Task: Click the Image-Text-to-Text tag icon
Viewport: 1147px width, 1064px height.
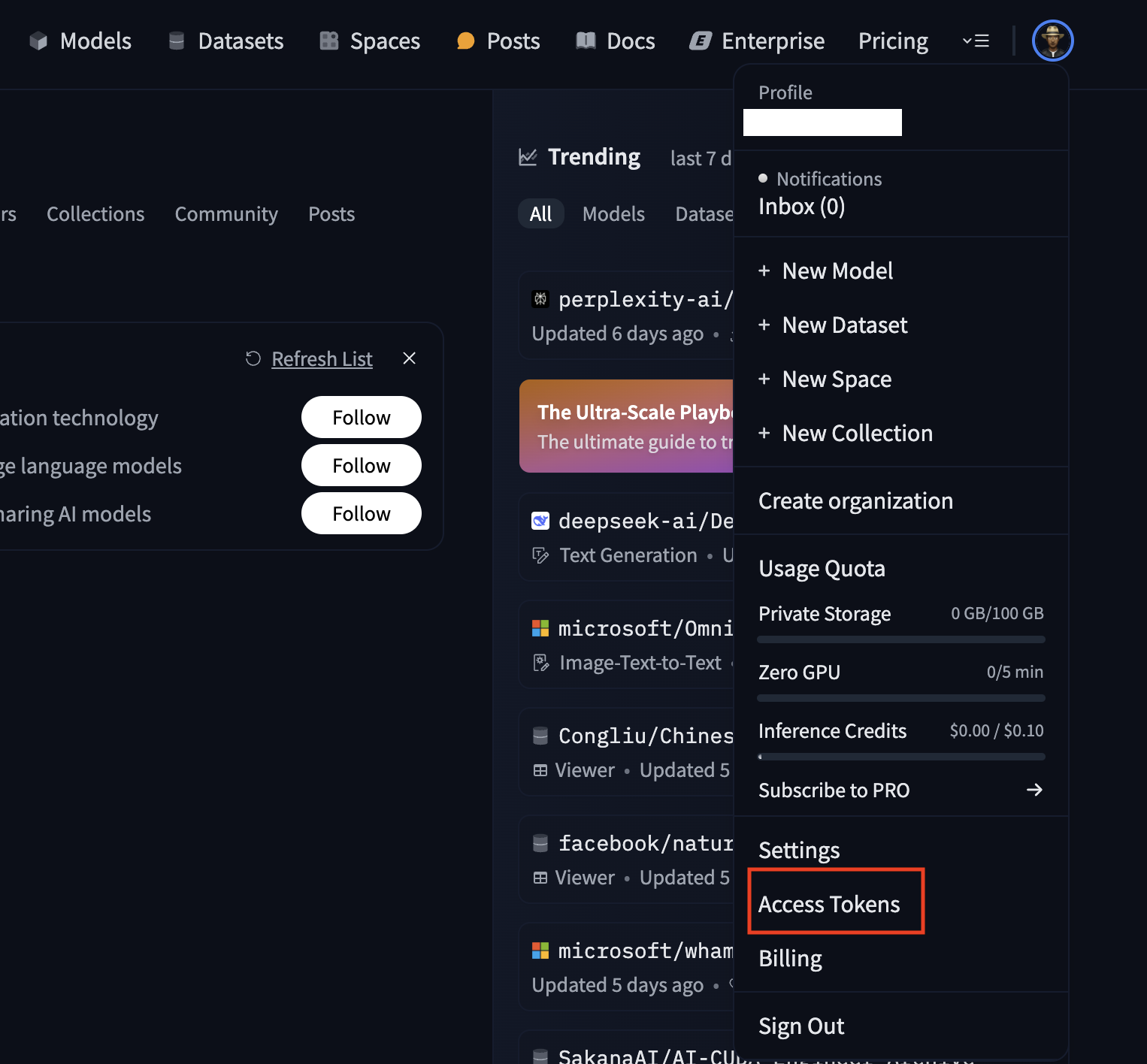Action: click(x=540, y=663)
